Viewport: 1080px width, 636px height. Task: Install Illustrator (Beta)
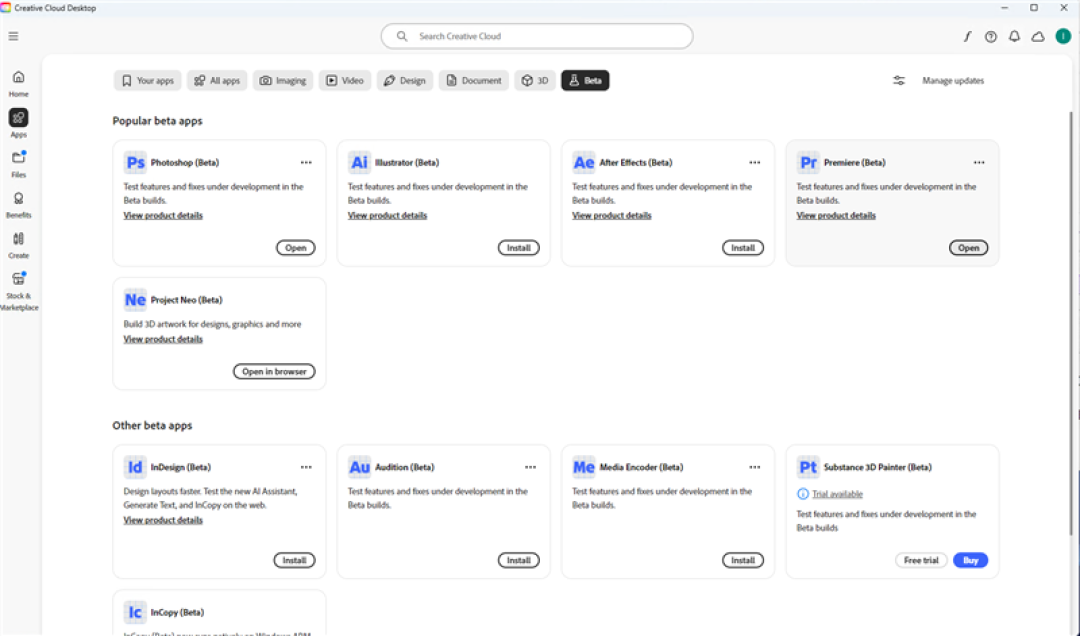pyautogui.click(x=519, y=248)
